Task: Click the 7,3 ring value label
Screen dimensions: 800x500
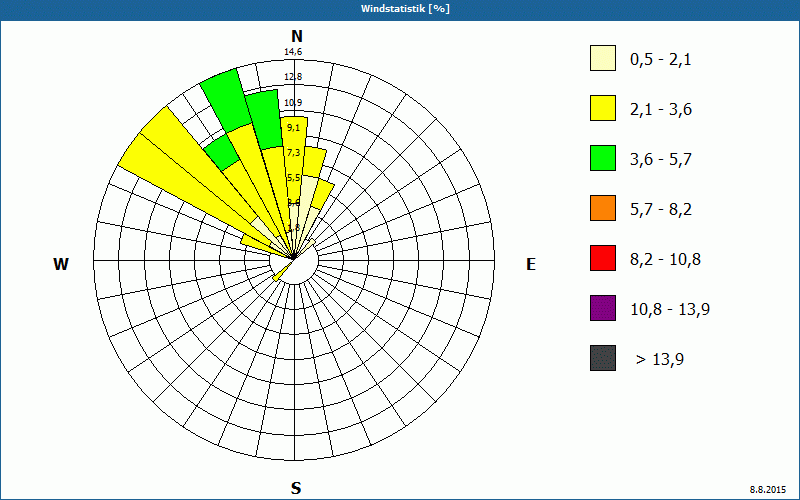Action: click(x=293, y=153)
